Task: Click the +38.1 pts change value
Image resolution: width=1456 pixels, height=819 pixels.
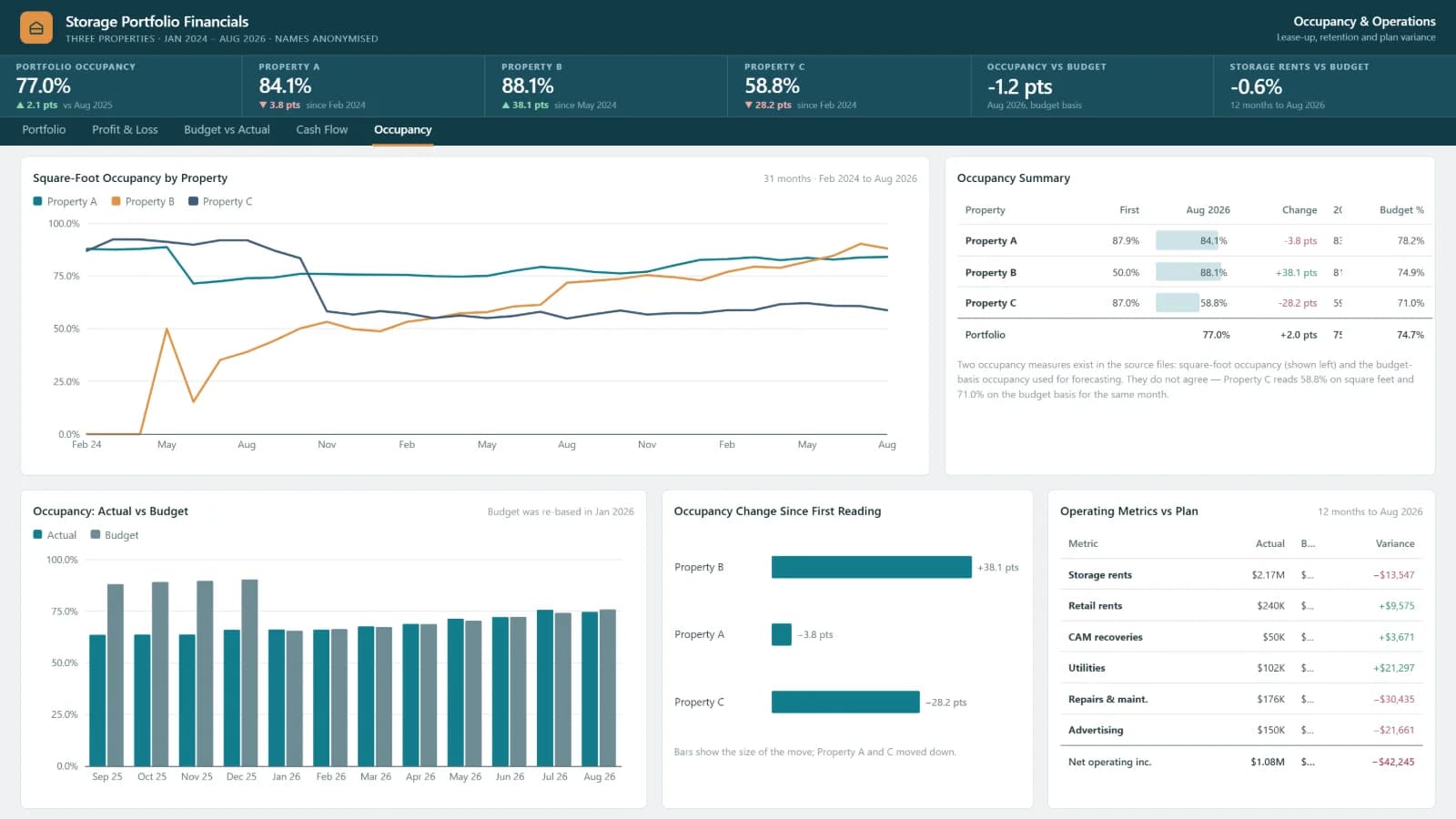Action: tap(1296, 272)
